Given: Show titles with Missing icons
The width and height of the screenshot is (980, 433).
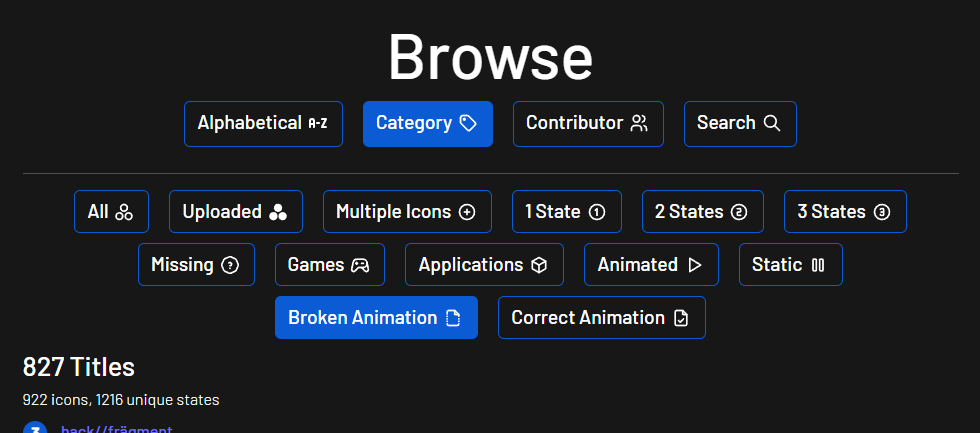Looking at the screenshot, I should 196,265.
